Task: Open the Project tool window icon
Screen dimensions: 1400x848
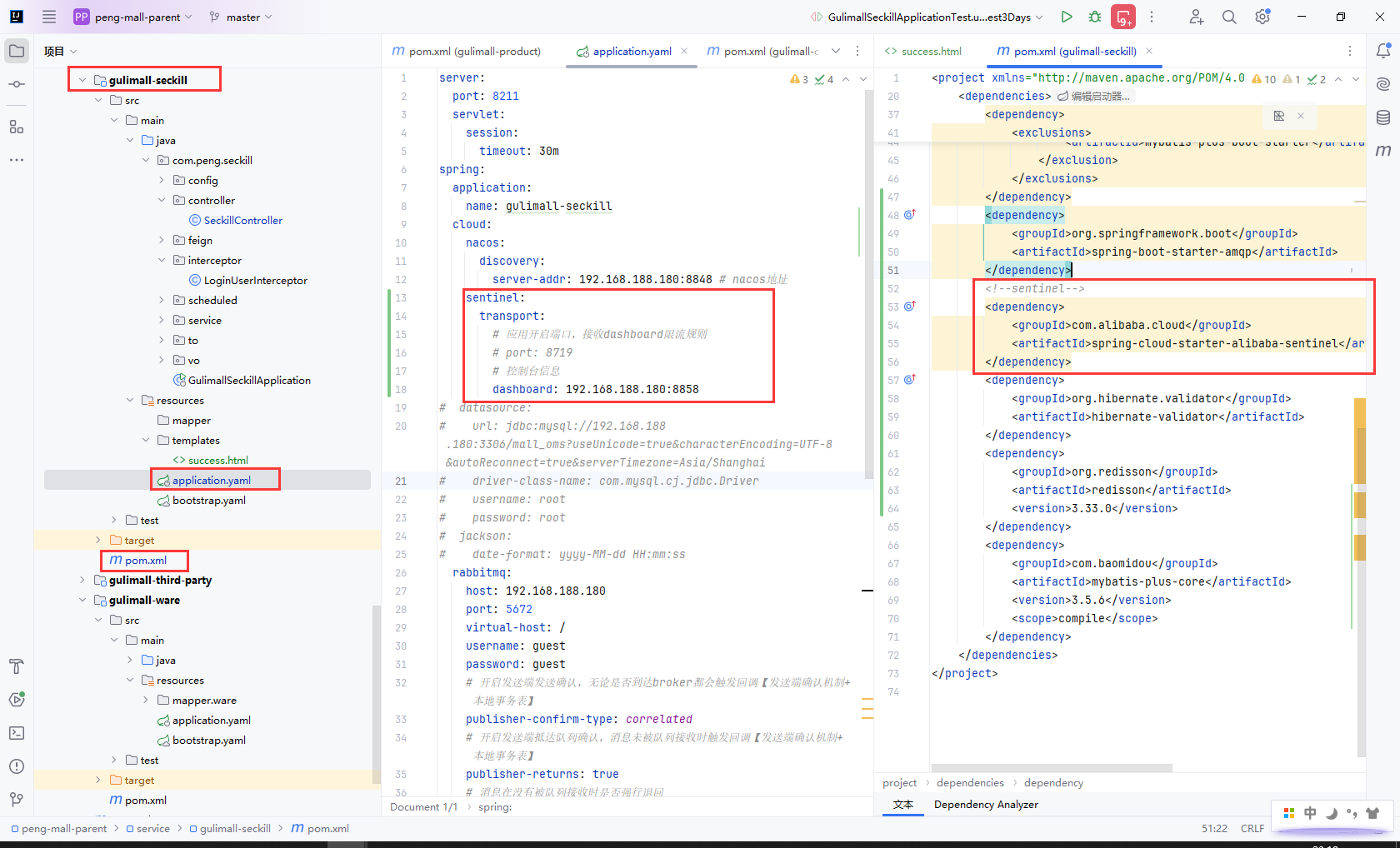Action: [17, 51]
